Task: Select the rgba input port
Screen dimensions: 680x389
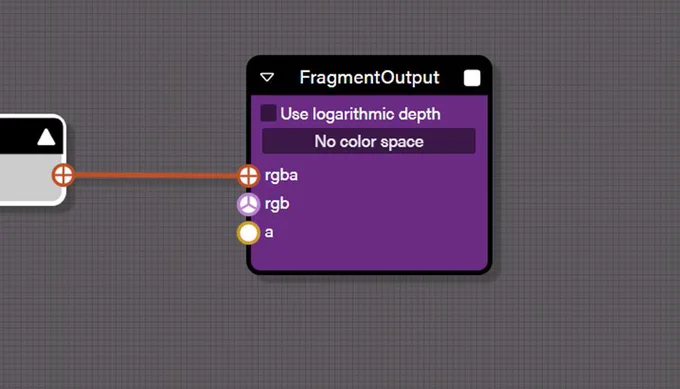Action: 248,176
